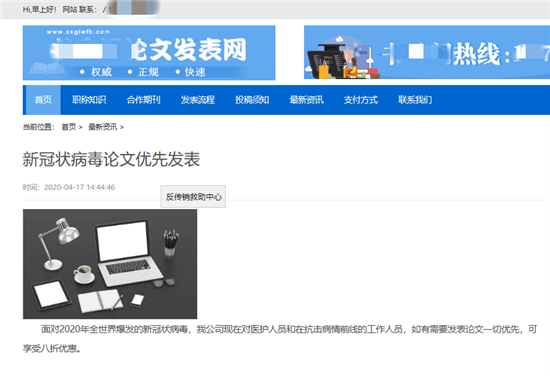This screenshot has width=550, height=380.
Task: Click the 首页 breadcrumb link
Action: coord(69,127)
